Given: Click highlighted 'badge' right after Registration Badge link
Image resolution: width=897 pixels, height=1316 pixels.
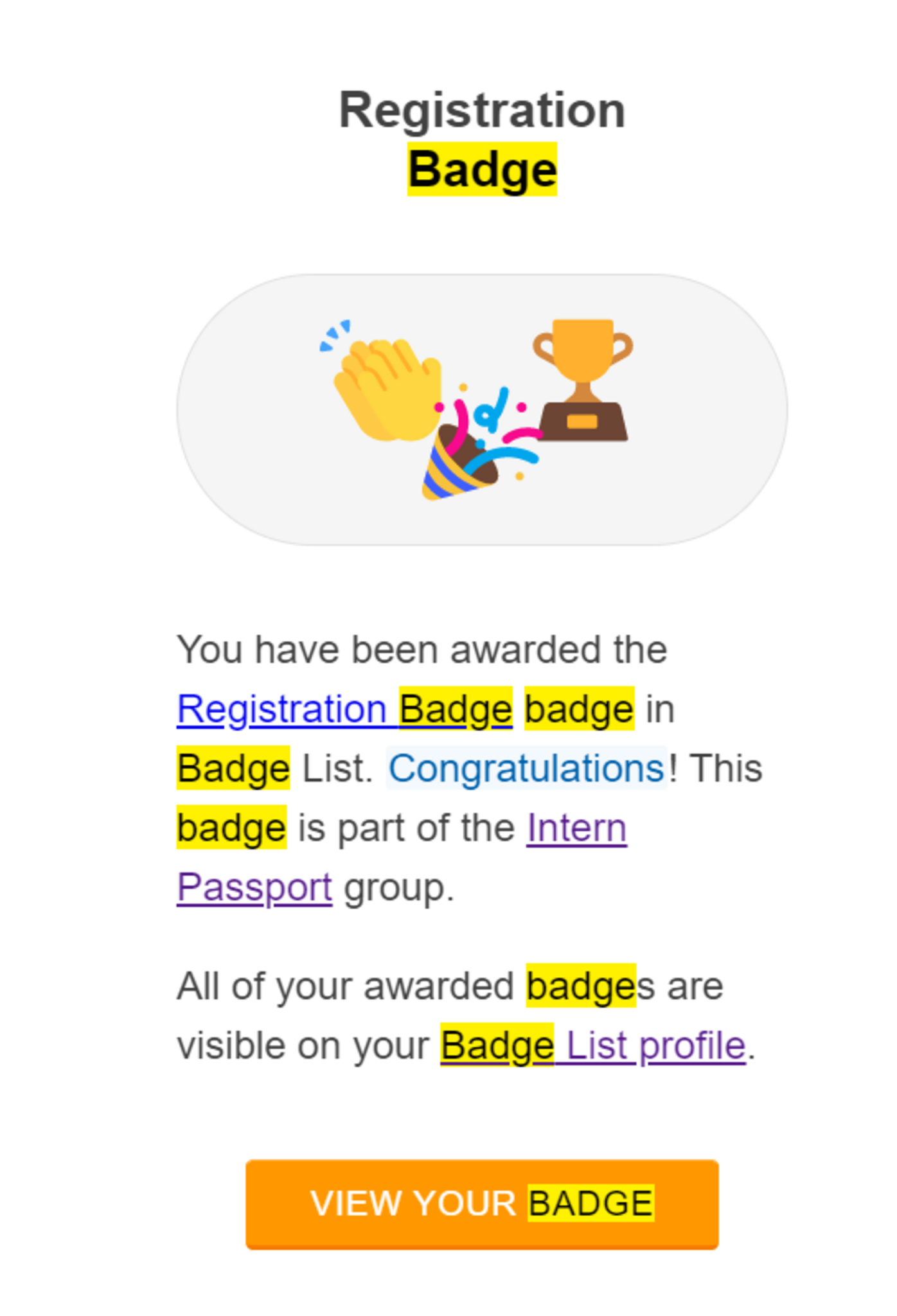Looking at the screenshot, I should pyautogui.click(x=579, y=709).
